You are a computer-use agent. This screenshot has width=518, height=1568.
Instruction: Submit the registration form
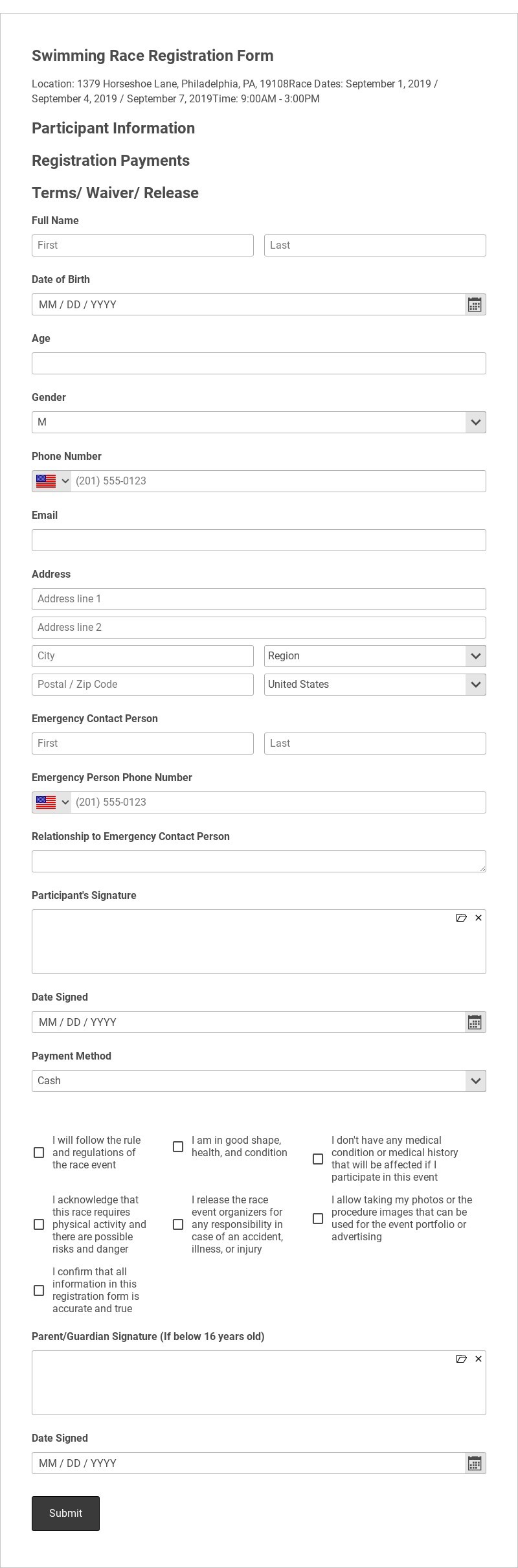65,1514
